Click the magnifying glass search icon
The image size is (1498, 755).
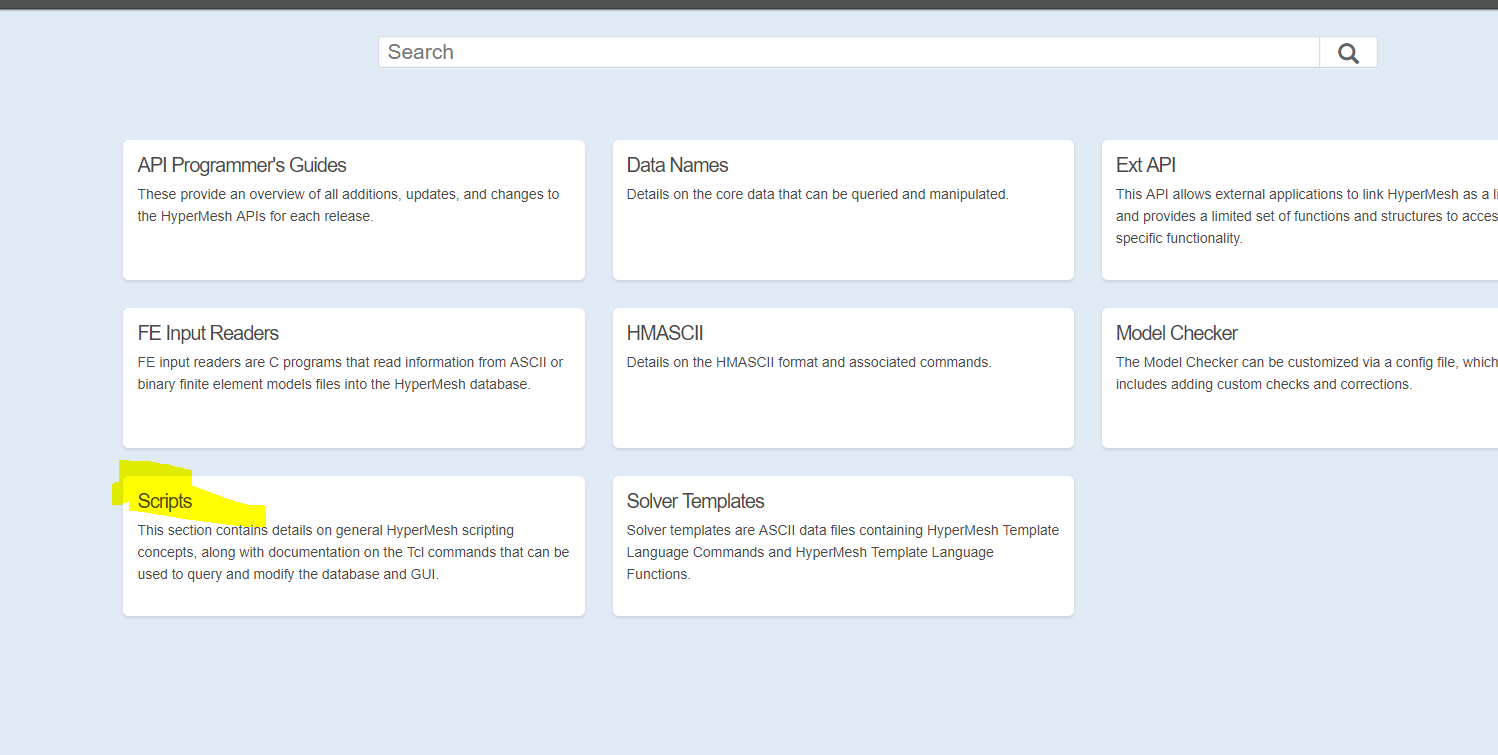pyautogui.click(x=1348, y=53)
